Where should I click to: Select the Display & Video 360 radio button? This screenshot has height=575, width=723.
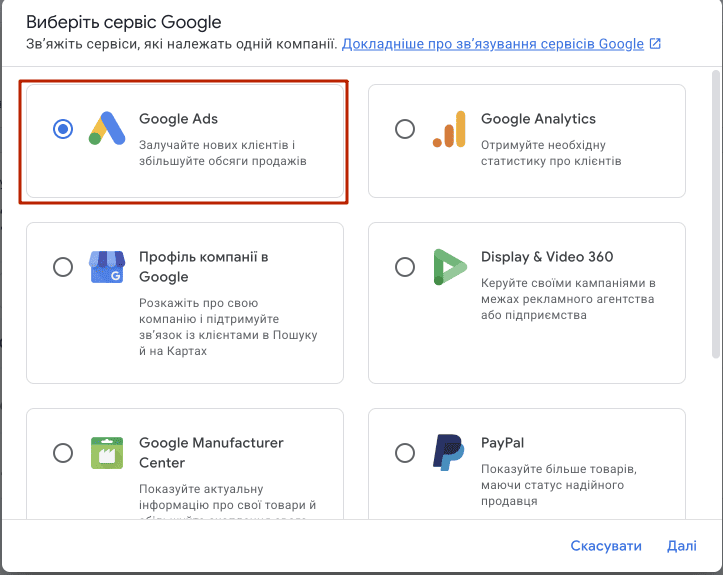point(405,267)
